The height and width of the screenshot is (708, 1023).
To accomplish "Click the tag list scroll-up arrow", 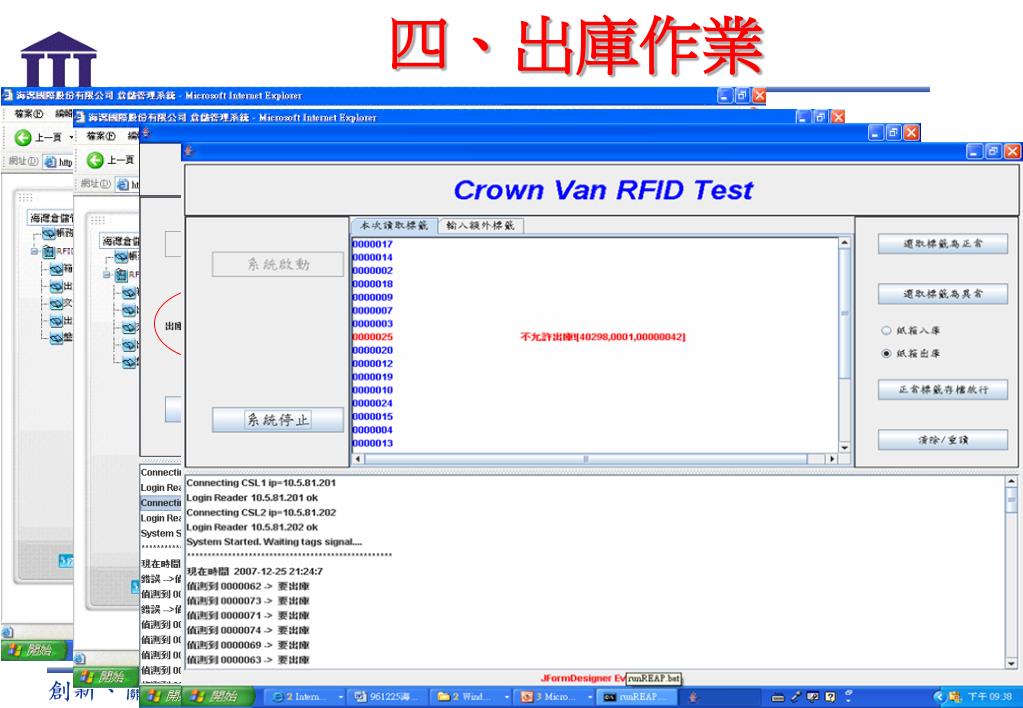I will (x=844, y=243).
